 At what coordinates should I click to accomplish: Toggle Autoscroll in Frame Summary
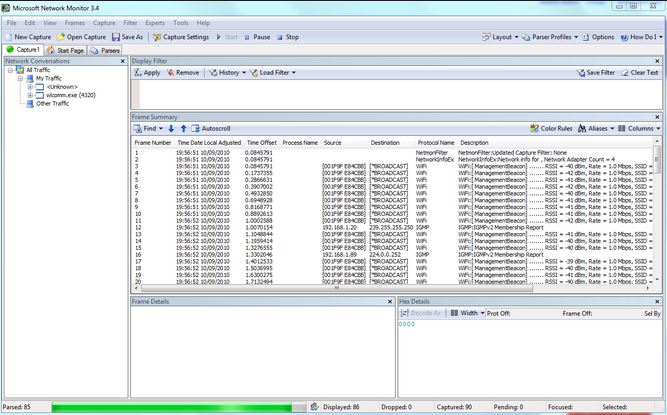click(x=211, y=128)
